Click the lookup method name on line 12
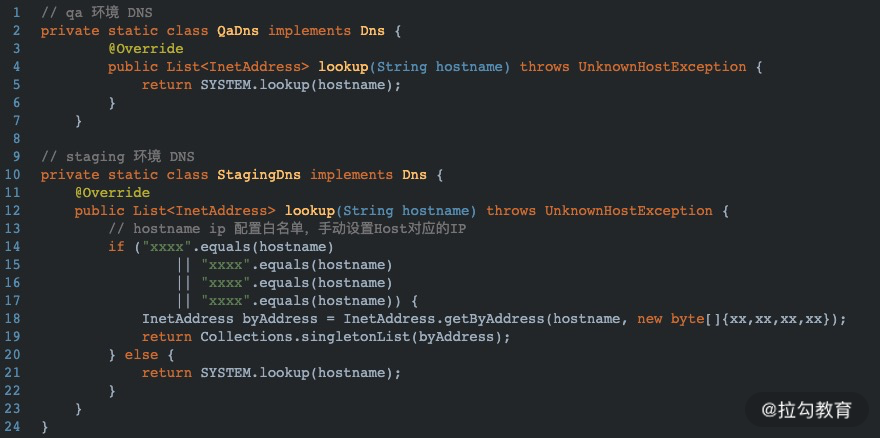 (x=310, y=211)
